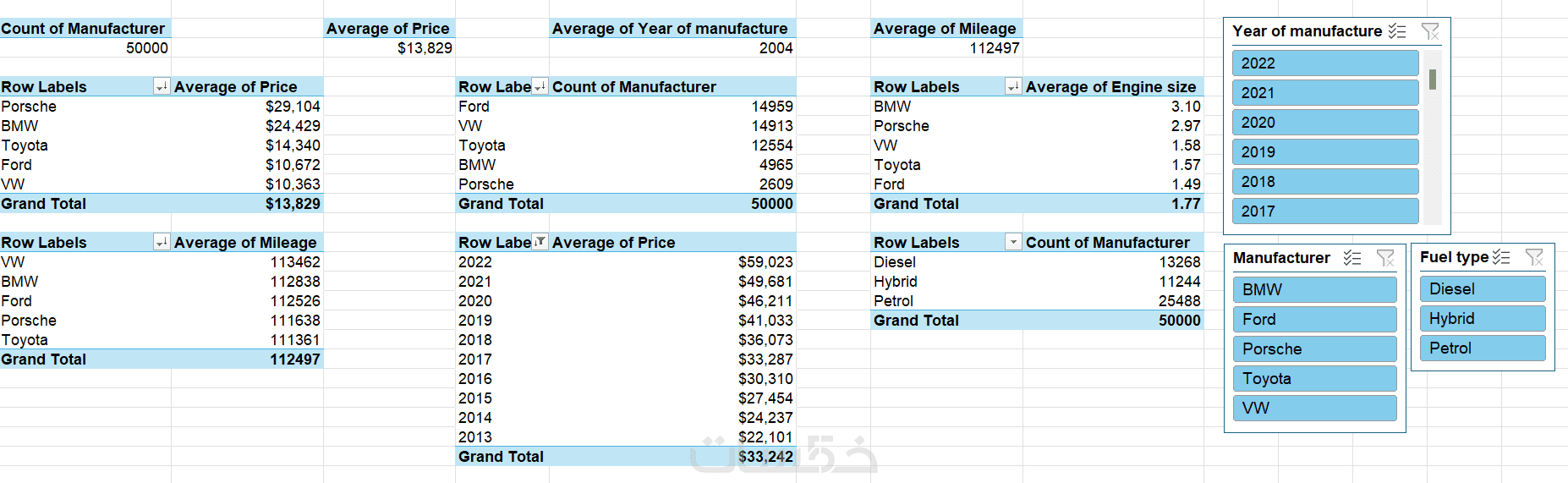Select Diesel count value 13268
The height and width of the screenshot is (483, 1568).
1113,261
